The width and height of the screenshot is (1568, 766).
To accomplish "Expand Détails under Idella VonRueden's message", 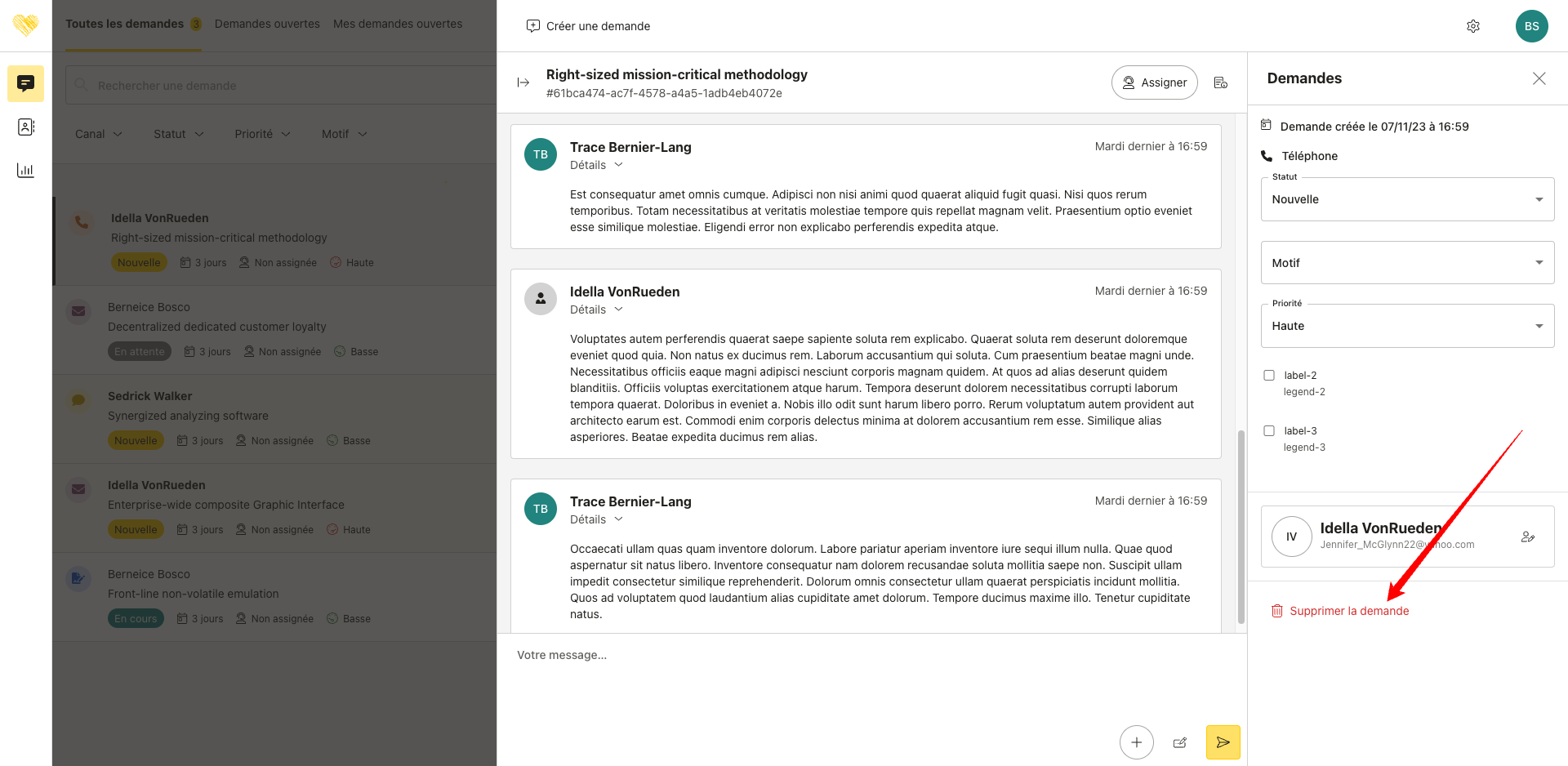I will [596, 310].
